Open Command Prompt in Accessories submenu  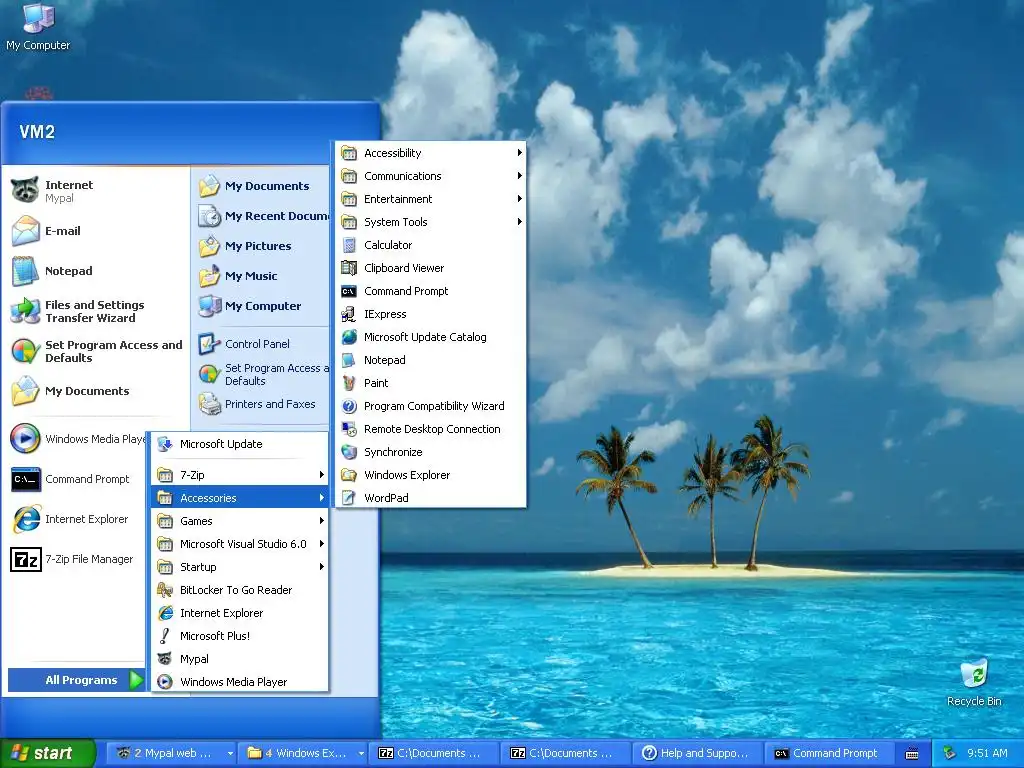pos(430,291)
